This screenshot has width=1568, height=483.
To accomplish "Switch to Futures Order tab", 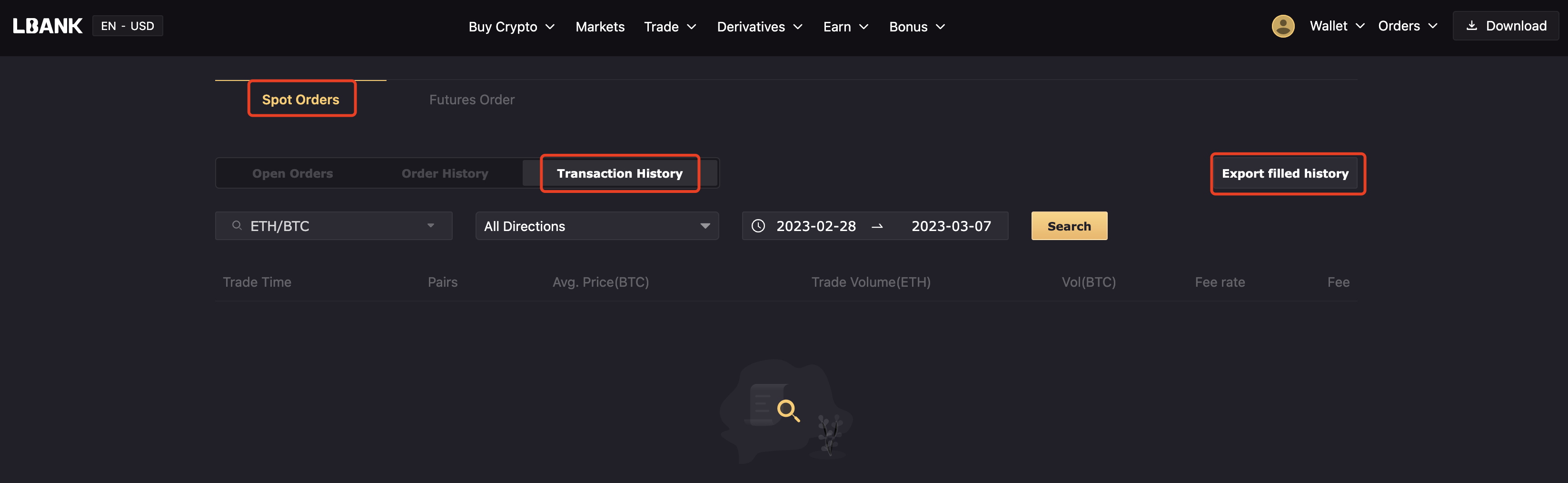I will [472, 99].
